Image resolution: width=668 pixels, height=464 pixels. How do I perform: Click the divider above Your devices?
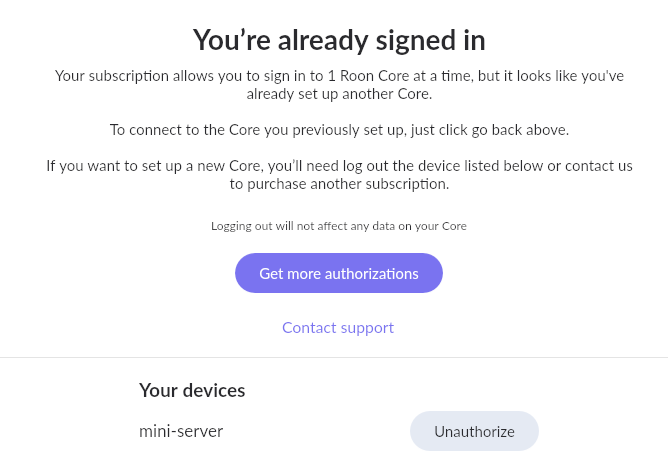pyautogui.click(x=334, y=357)
